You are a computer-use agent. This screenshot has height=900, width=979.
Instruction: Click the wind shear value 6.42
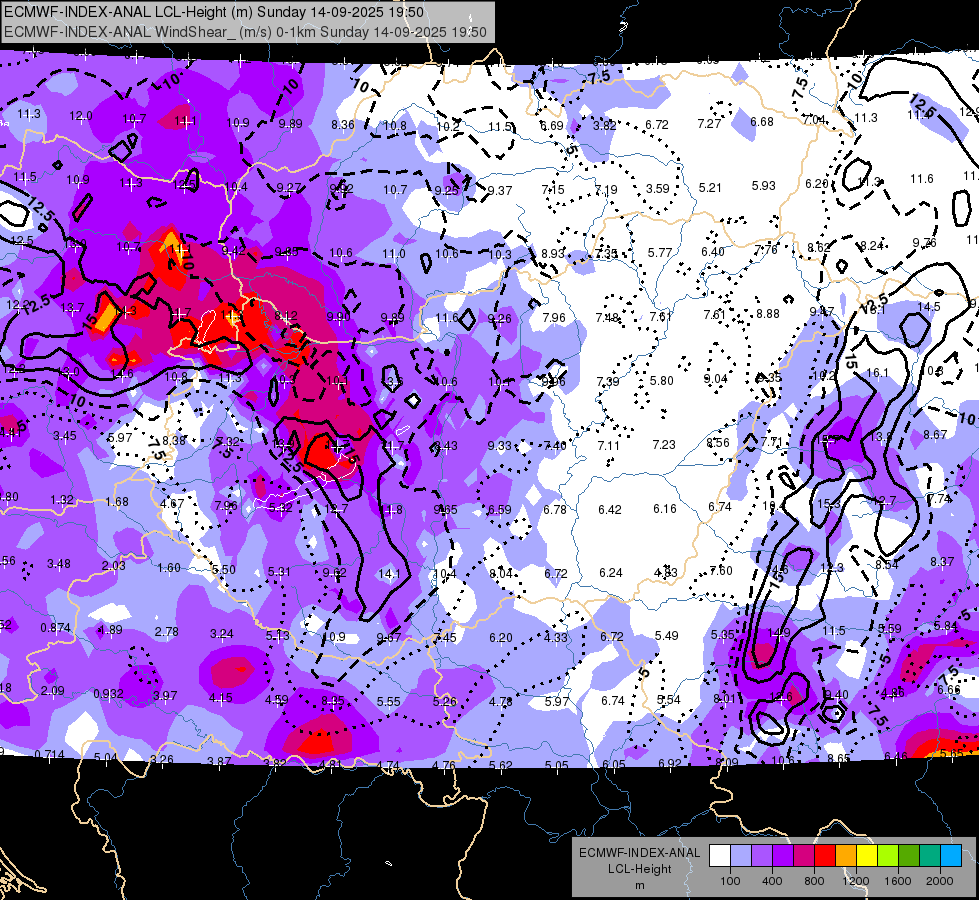click(609, 510)
